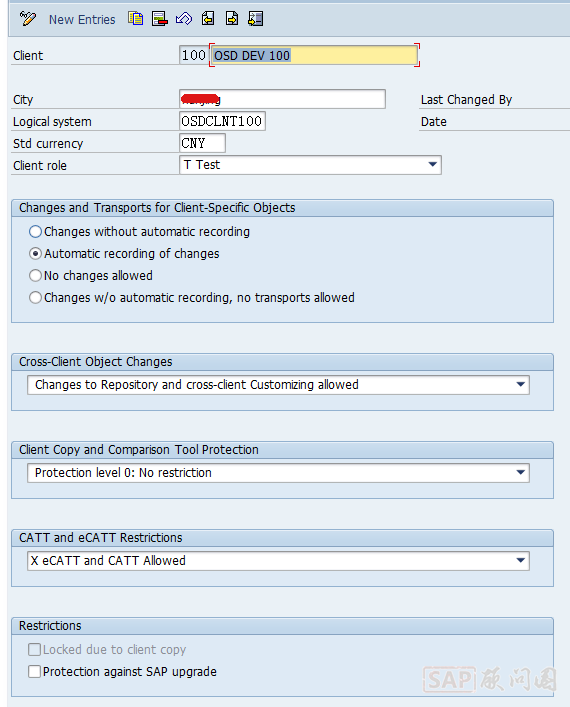Click the Copy As icon
Viewport: 570px width, 707px height.
[x=135, y=18]
